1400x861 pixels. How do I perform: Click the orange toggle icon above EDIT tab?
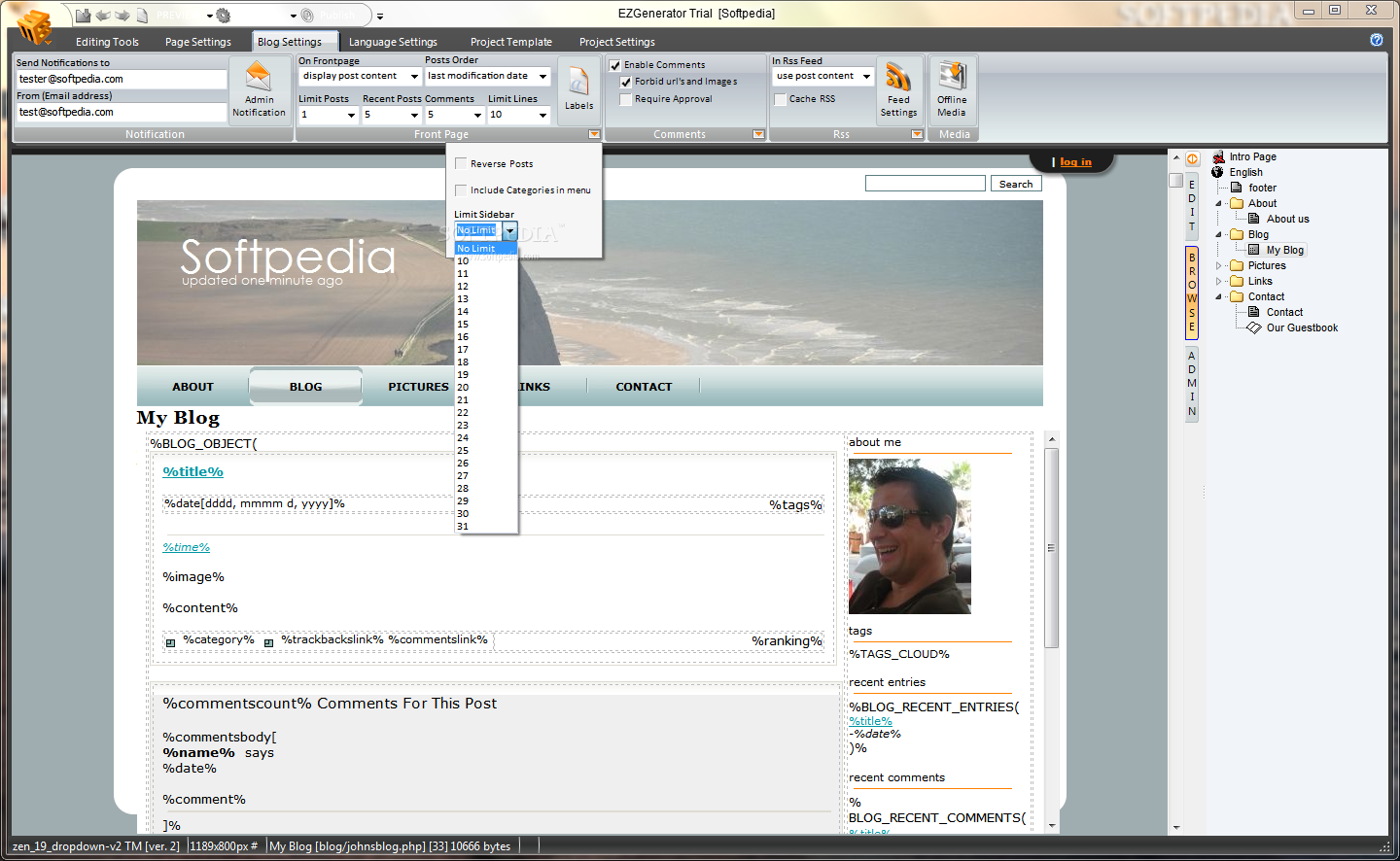coord(1192,158)
